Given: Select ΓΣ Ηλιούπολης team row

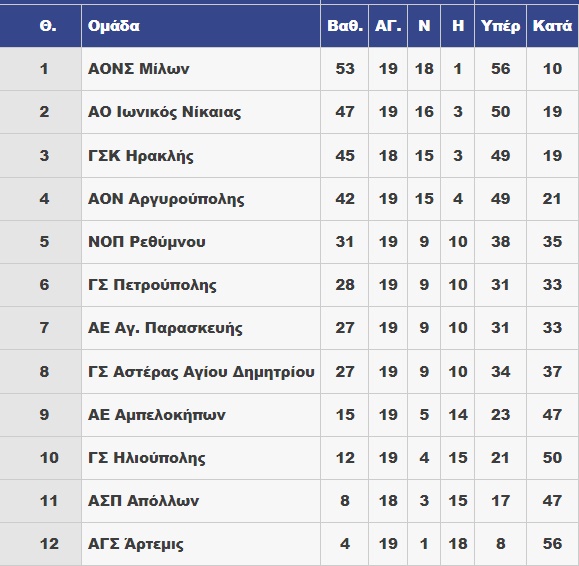Looking at the screenshot, I should click(x=290, y=458).
